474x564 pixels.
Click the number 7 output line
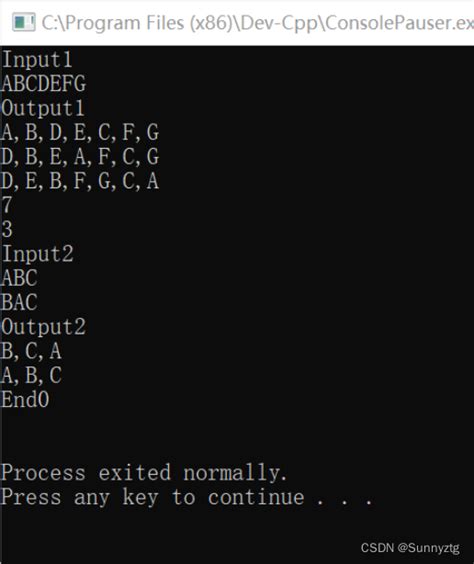(x=7, y=205)
